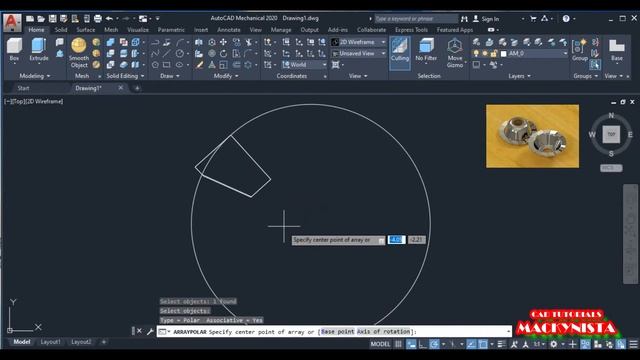Toggle snap mode in status bar

click(411, 344)
